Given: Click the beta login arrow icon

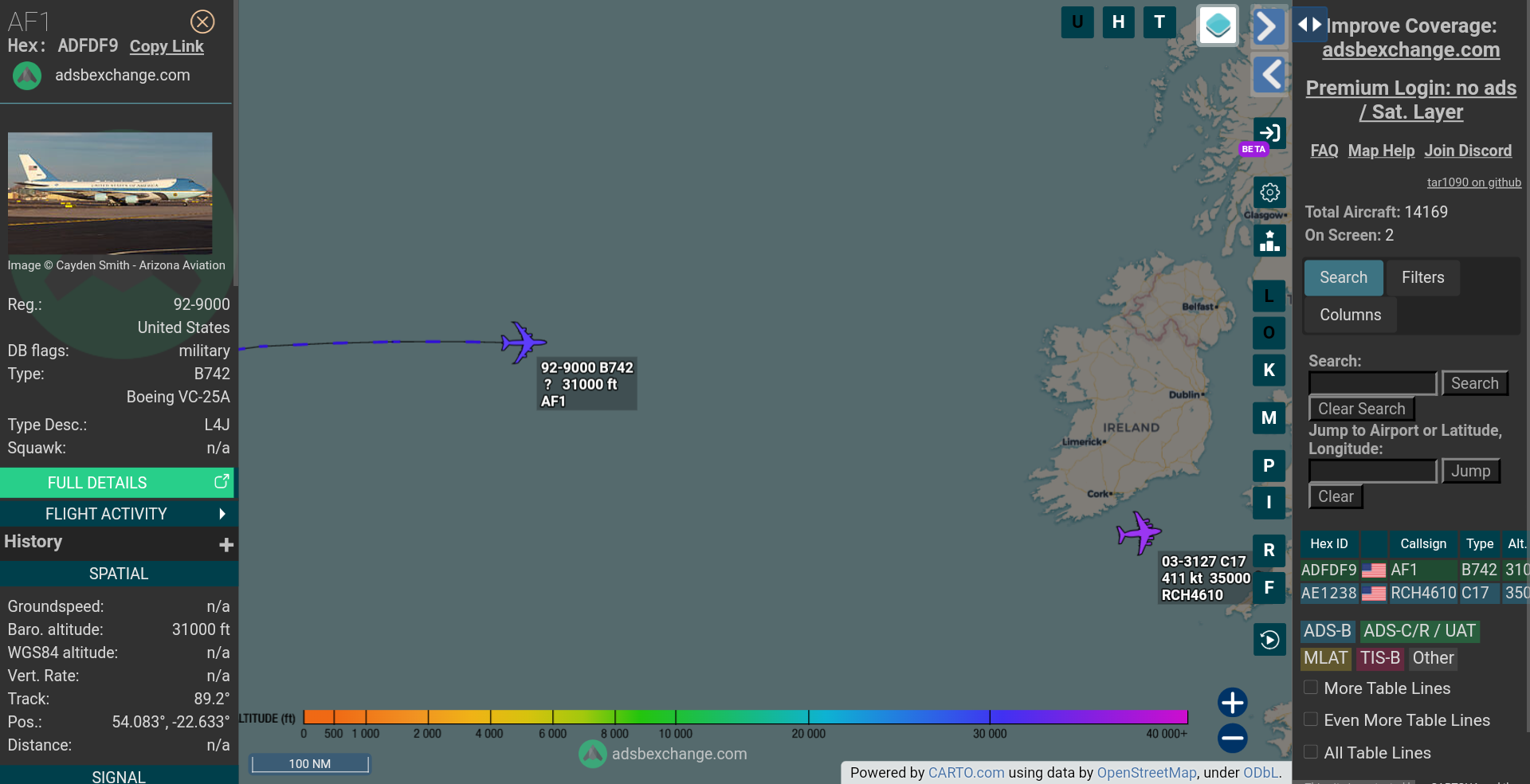Looking at the screenshot, I should tap(1269, 133).
